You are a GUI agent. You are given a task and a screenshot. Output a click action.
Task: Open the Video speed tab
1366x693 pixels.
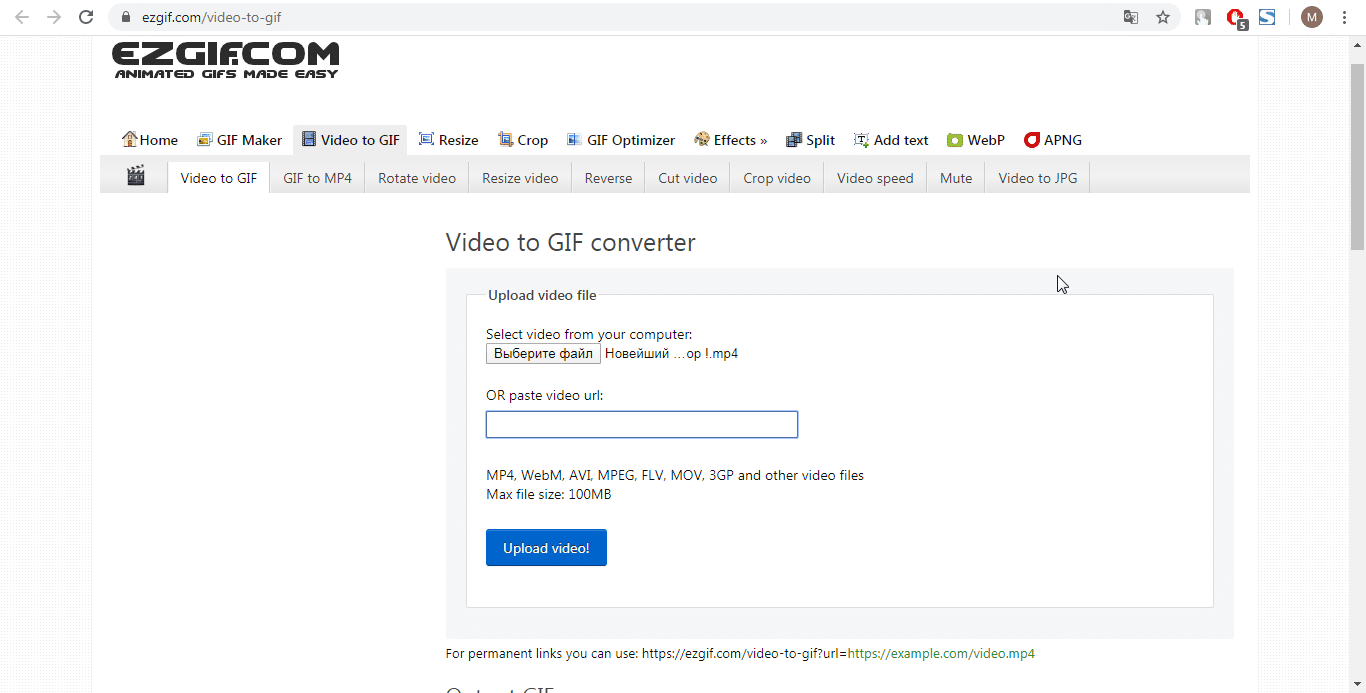point(875,178)
